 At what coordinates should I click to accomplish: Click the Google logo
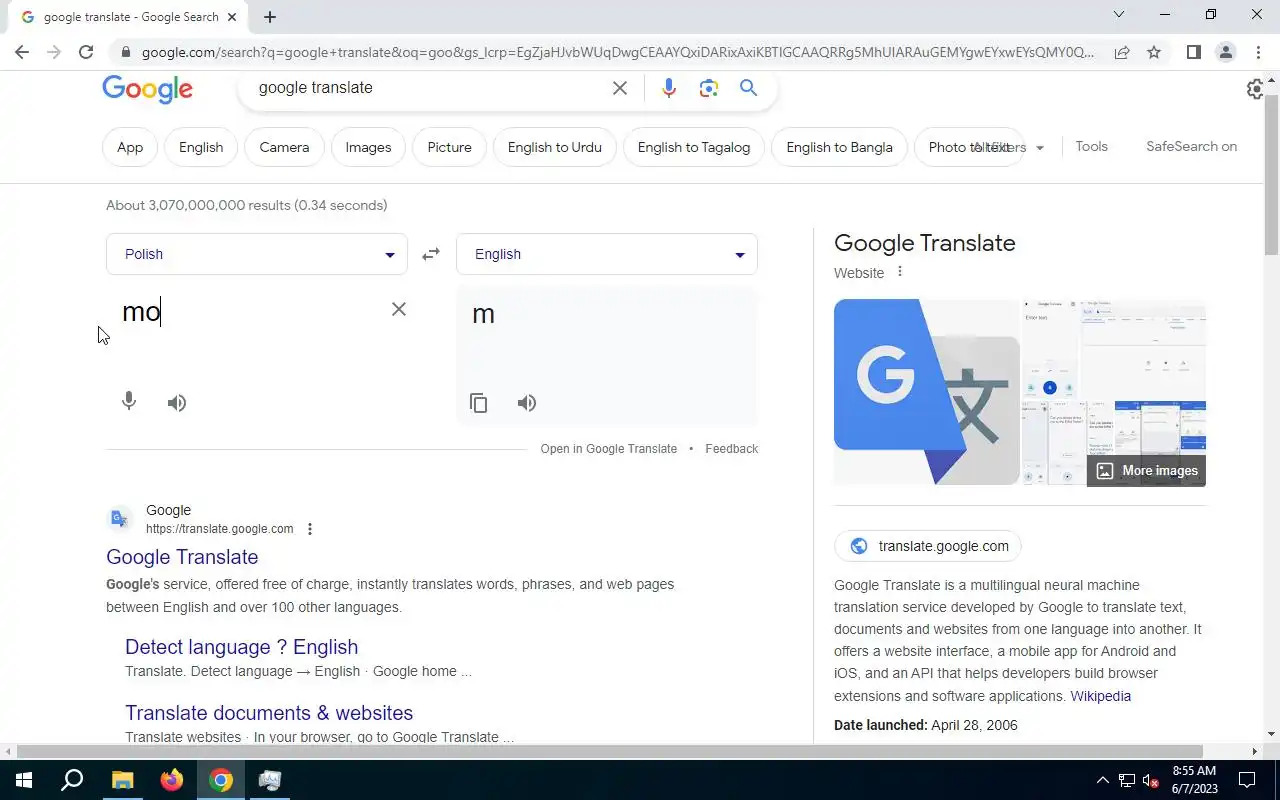148,88
